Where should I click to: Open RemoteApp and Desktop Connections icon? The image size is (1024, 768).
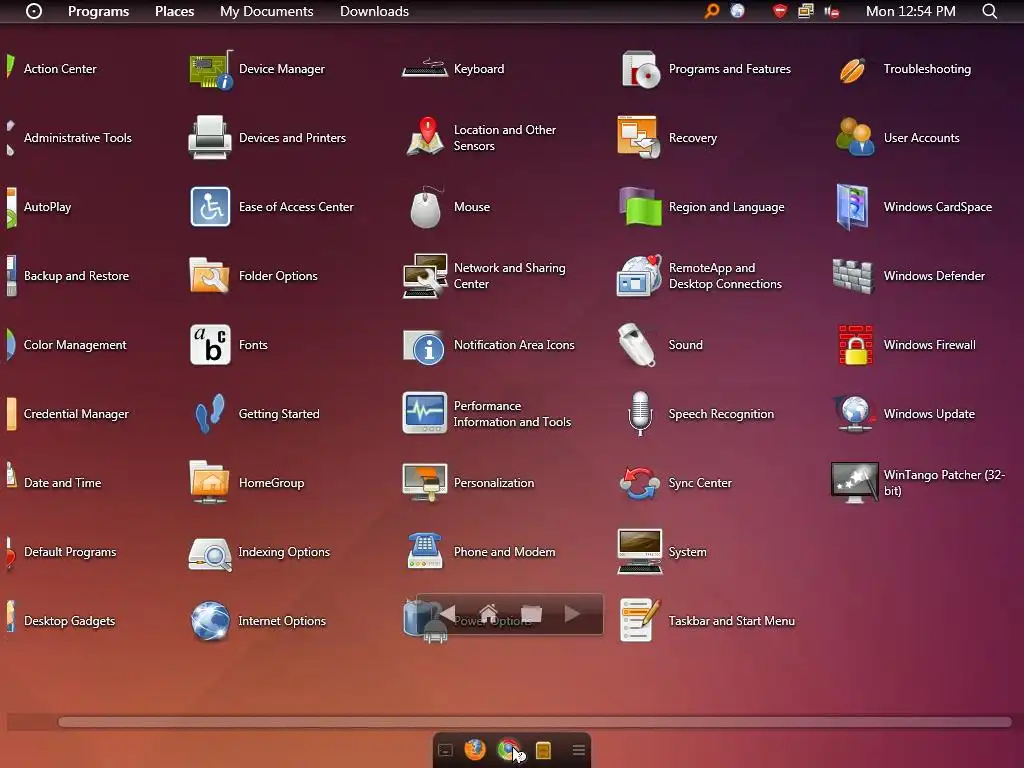click(639, 276)
